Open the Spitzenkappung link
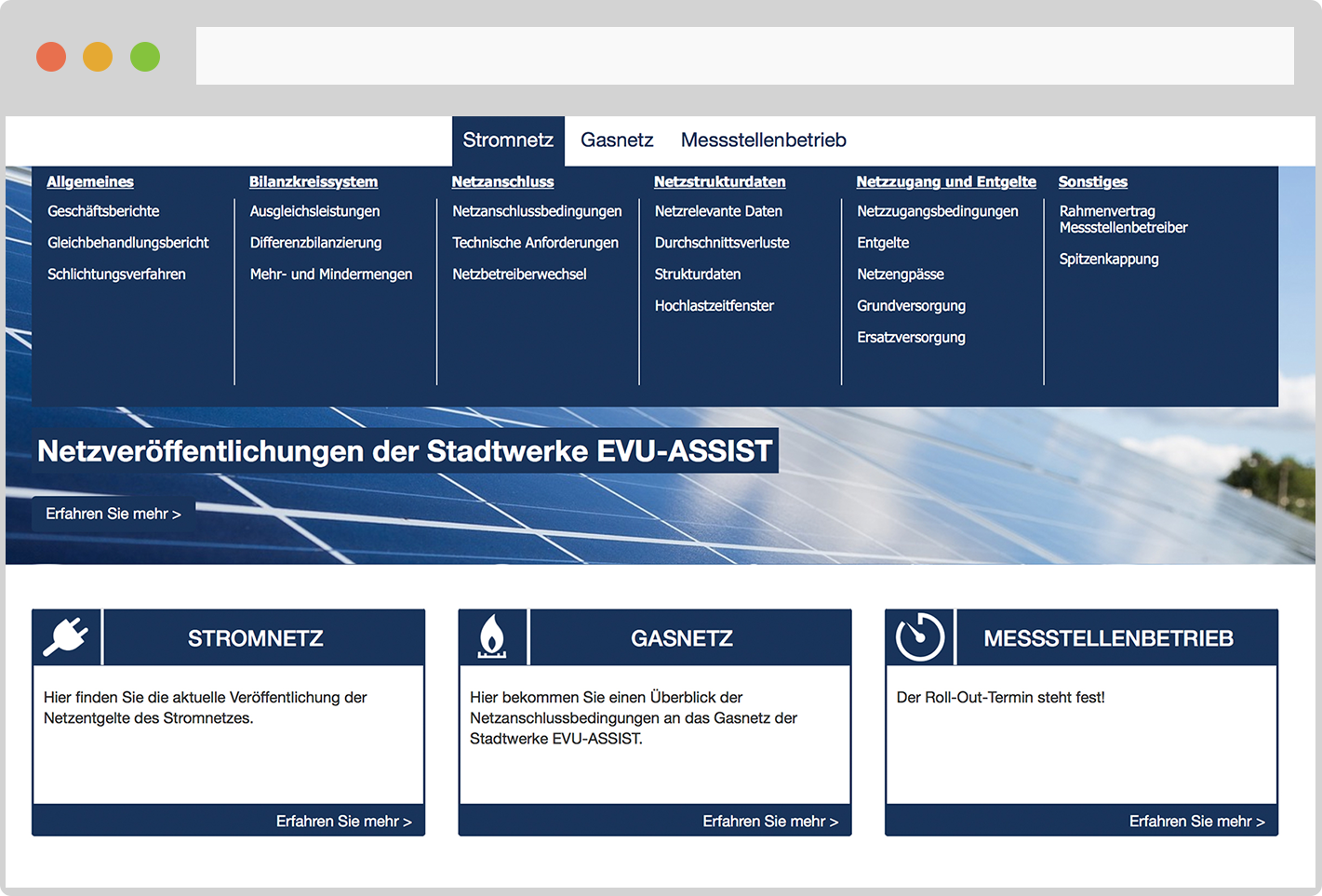Screen dimensions: 1322x896 click(x=1108, y=260)
